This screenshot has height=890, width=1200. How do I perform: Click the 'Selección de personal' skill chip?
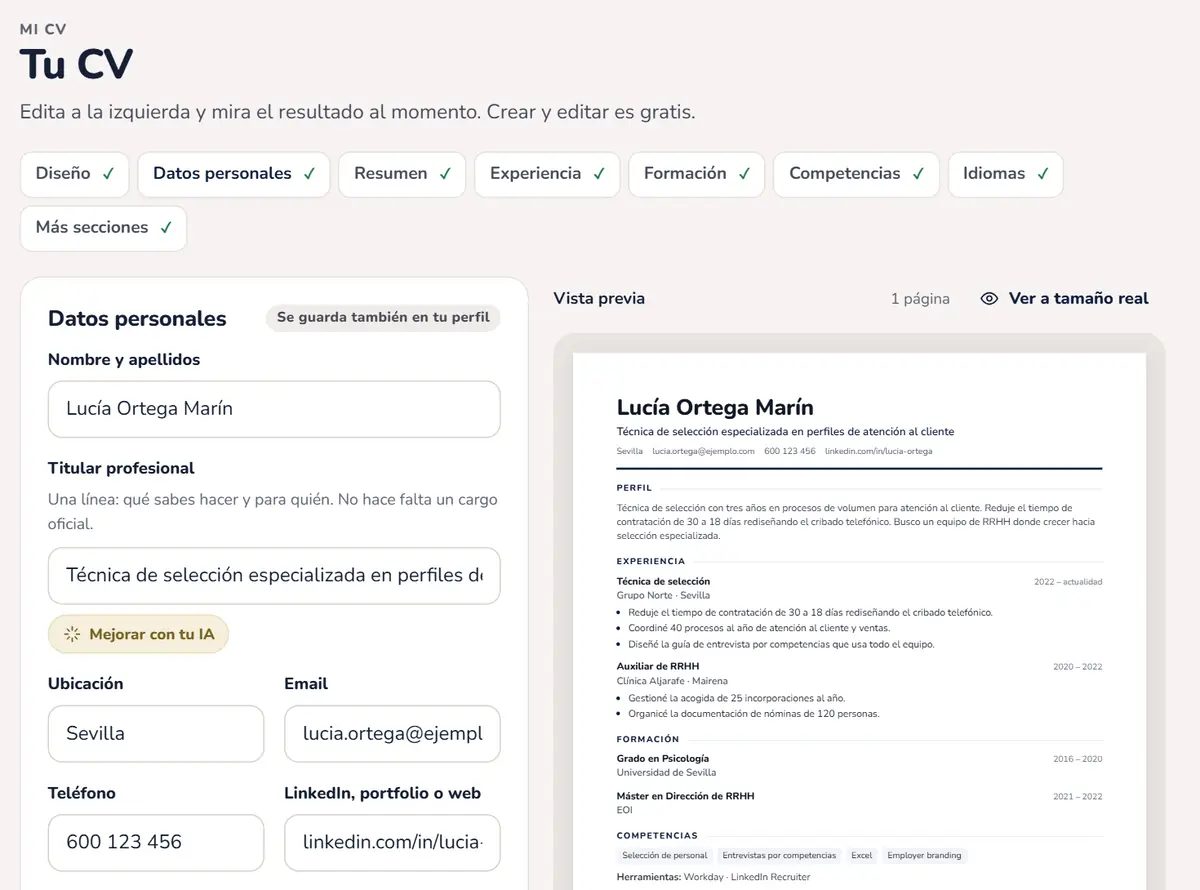664,855
